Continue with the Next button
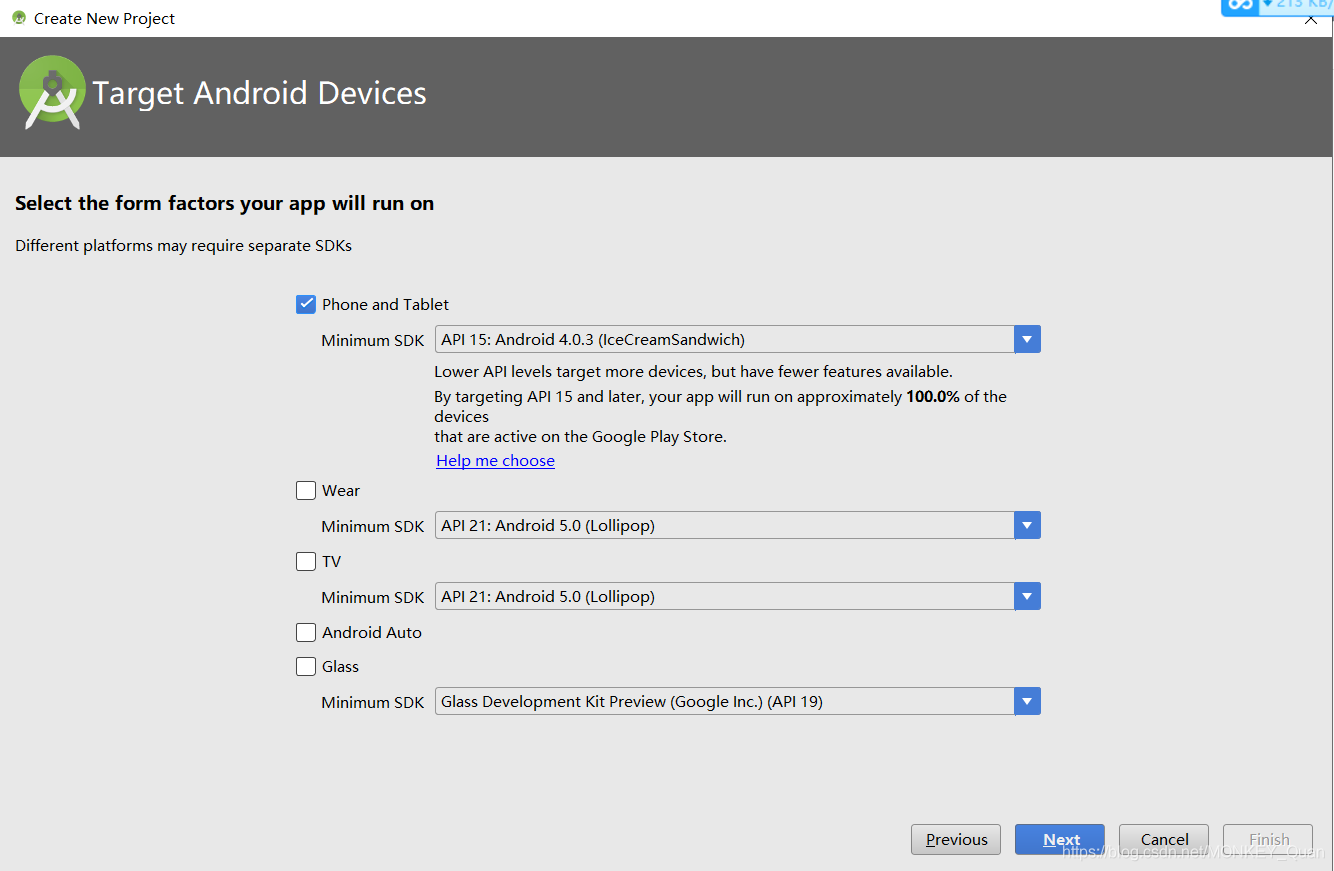 [1060, 839]
